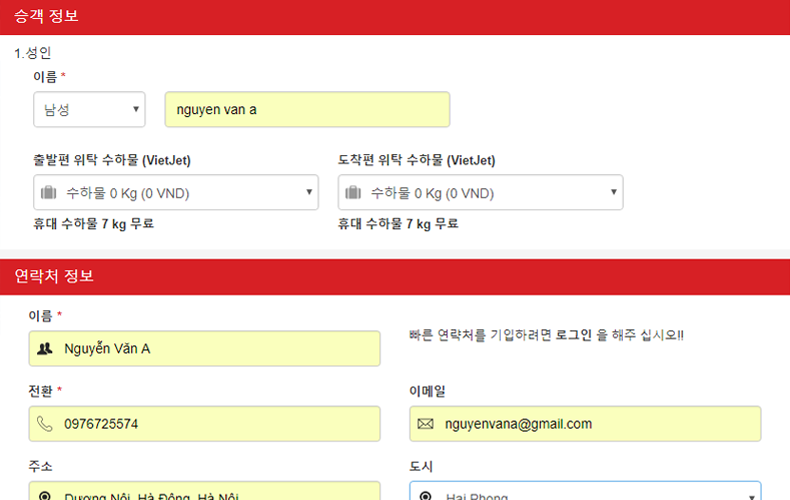Open the 남성 gender dropdown
790x500 pixels.
point(89,110)
